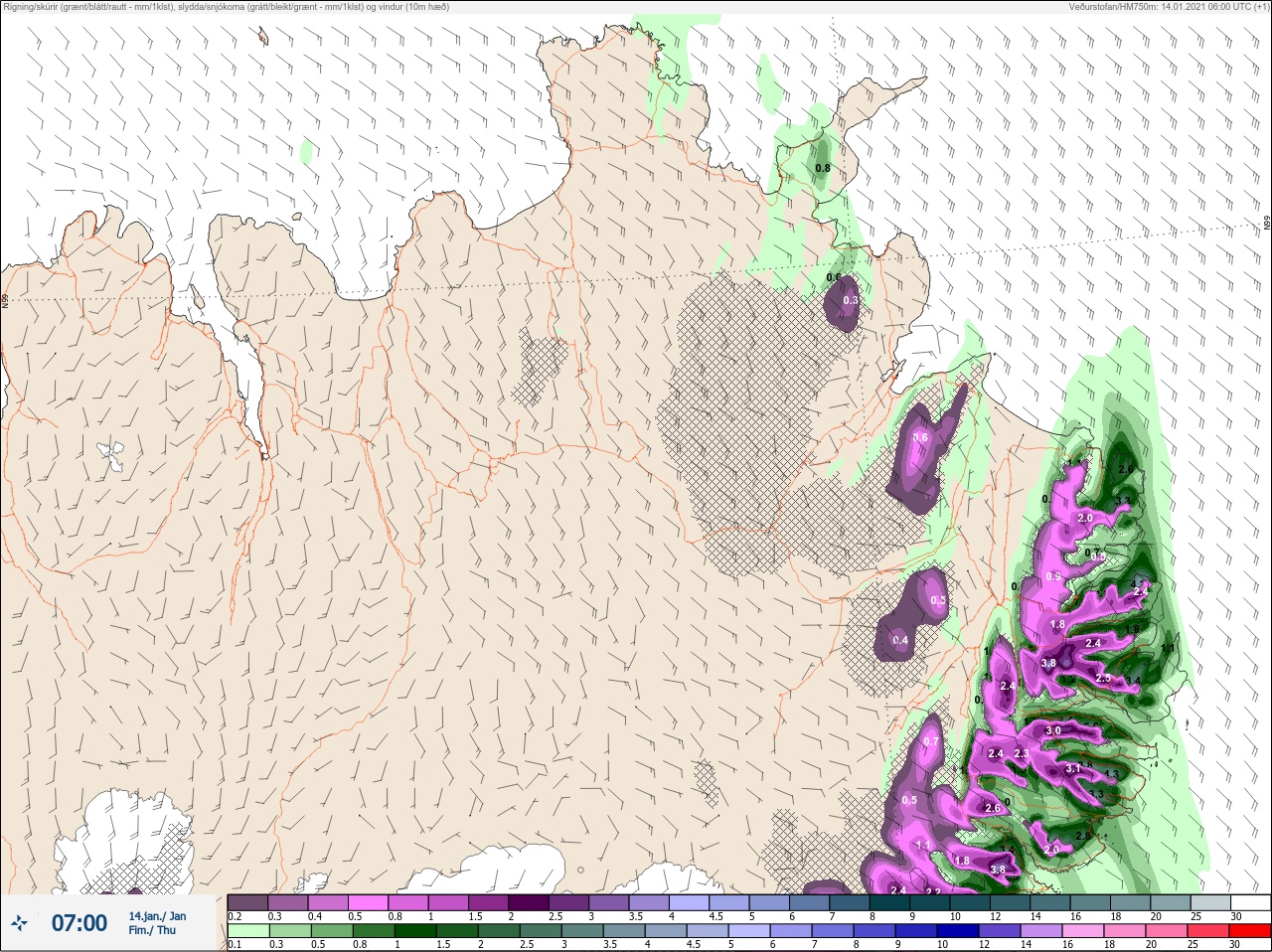
Task: Click the red lower legend swatch at 30
Action: click(x=1250, y=931)
